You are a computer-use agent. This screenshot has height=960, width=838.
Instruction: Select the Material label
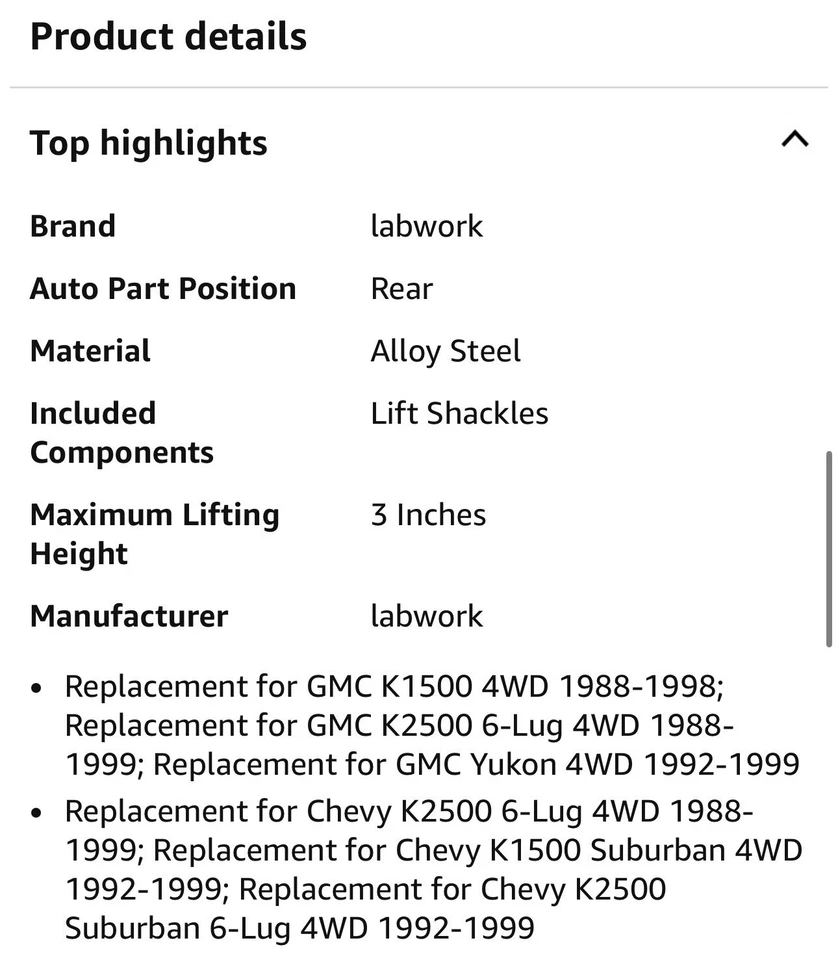tap(90, 351)
